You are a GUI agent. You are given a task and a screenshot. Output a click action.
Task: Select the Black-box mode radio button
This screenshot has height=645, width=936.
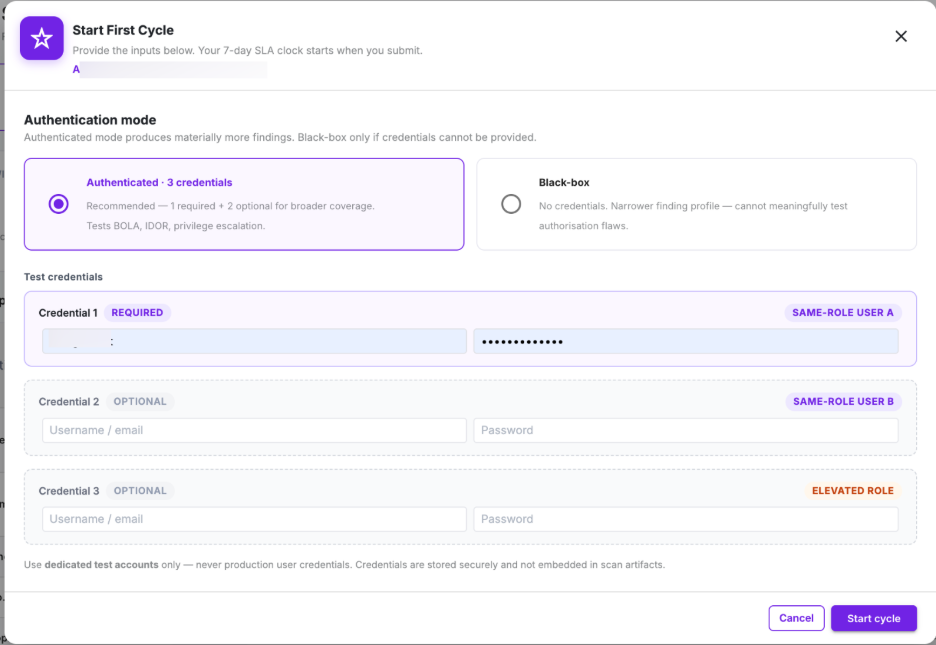[511, 204]
